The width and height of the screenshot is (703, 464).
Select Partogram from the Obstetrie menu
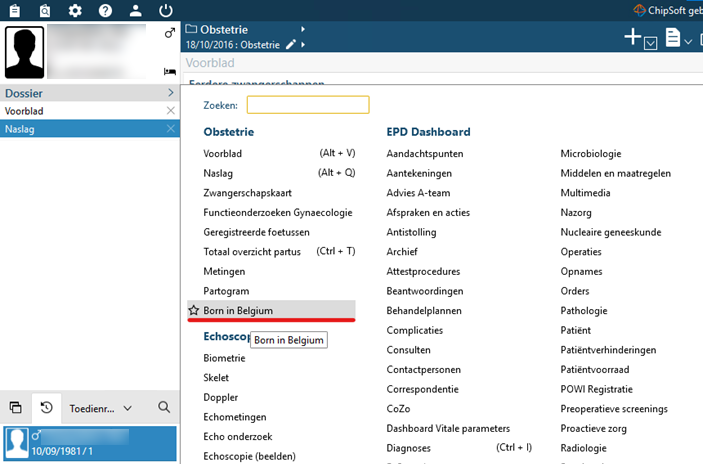point(226,291)
